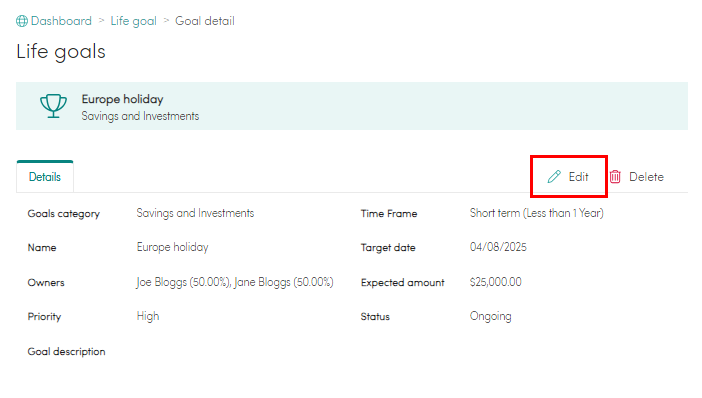Click the Europe holiday heading in banner
Screen dimensions: 702x398
pos(122,99)
